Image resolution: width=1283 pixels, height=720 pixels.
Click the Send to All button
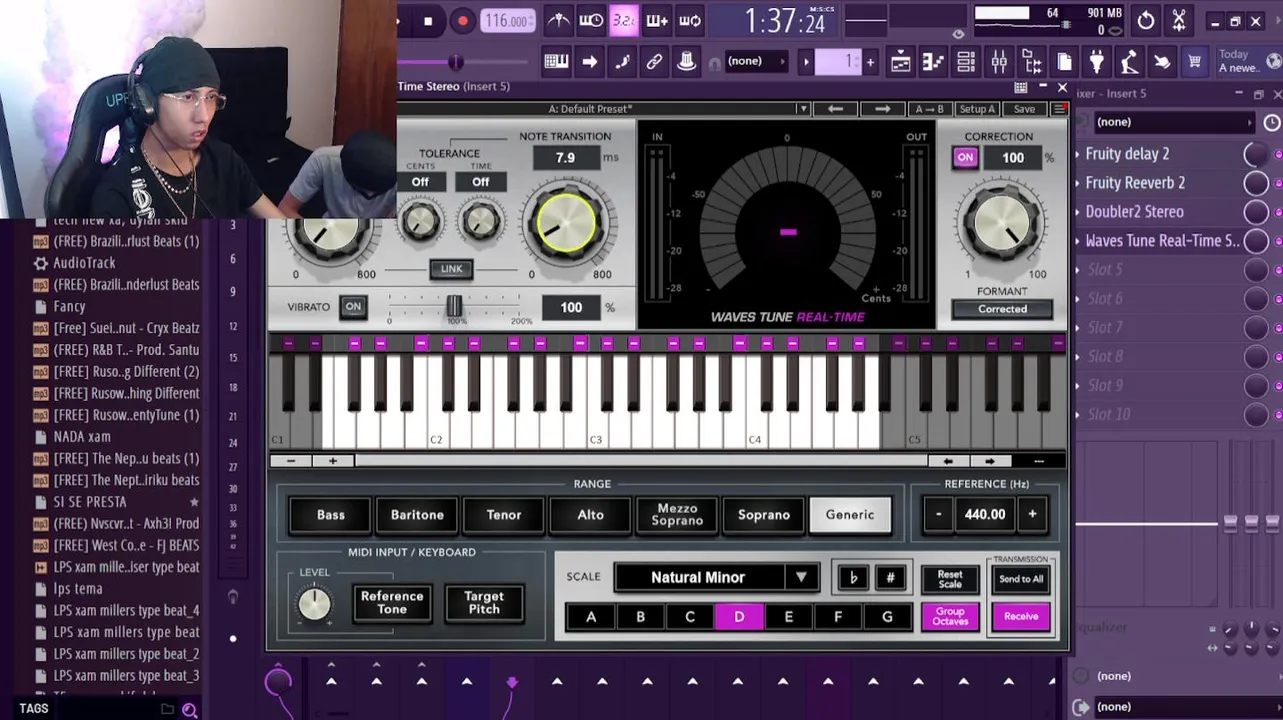pos(1021,579)
